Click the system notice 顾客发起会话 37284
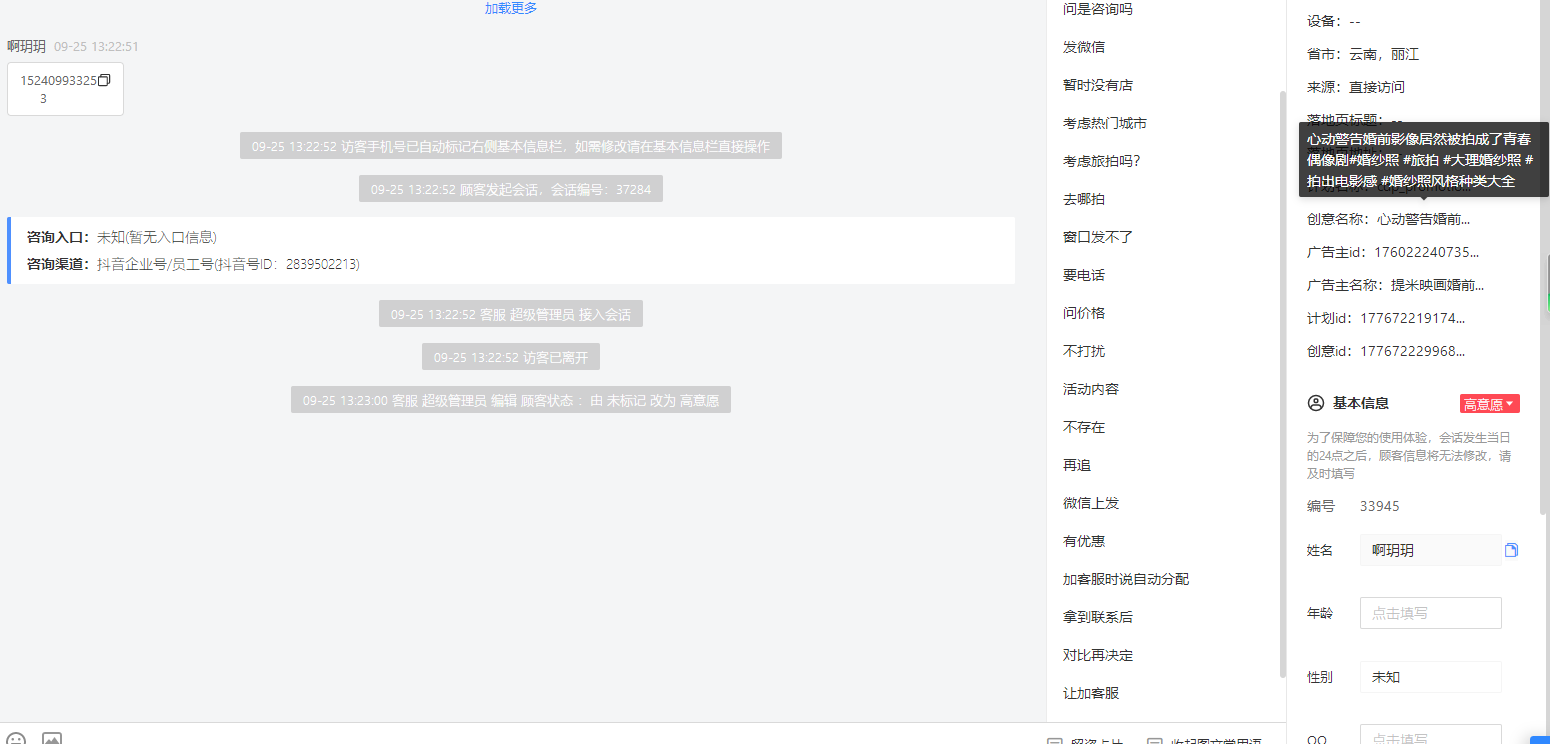Image resolution: width=1550 pixels, height=744 pixels. click(x=511, y=189)
